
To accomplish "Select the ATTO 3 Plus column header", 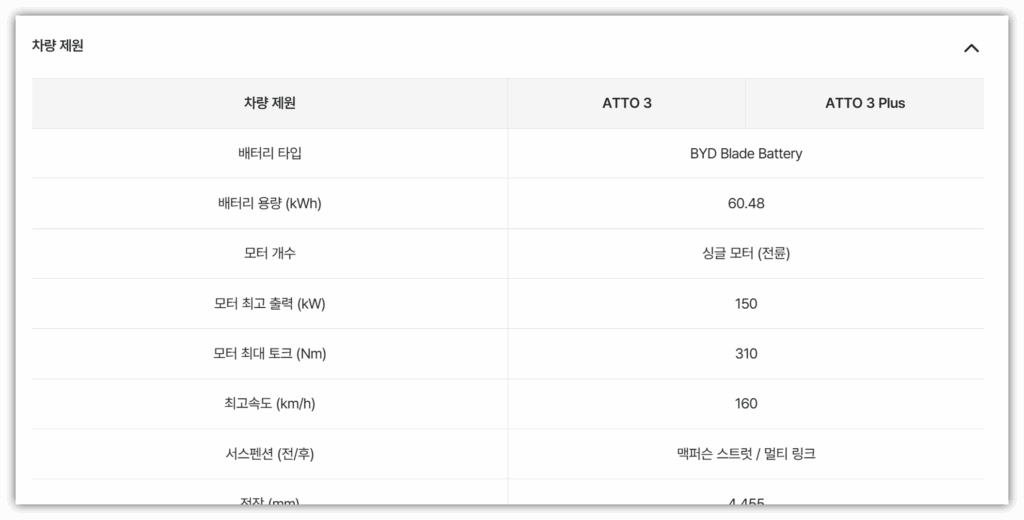I will 865,103.
